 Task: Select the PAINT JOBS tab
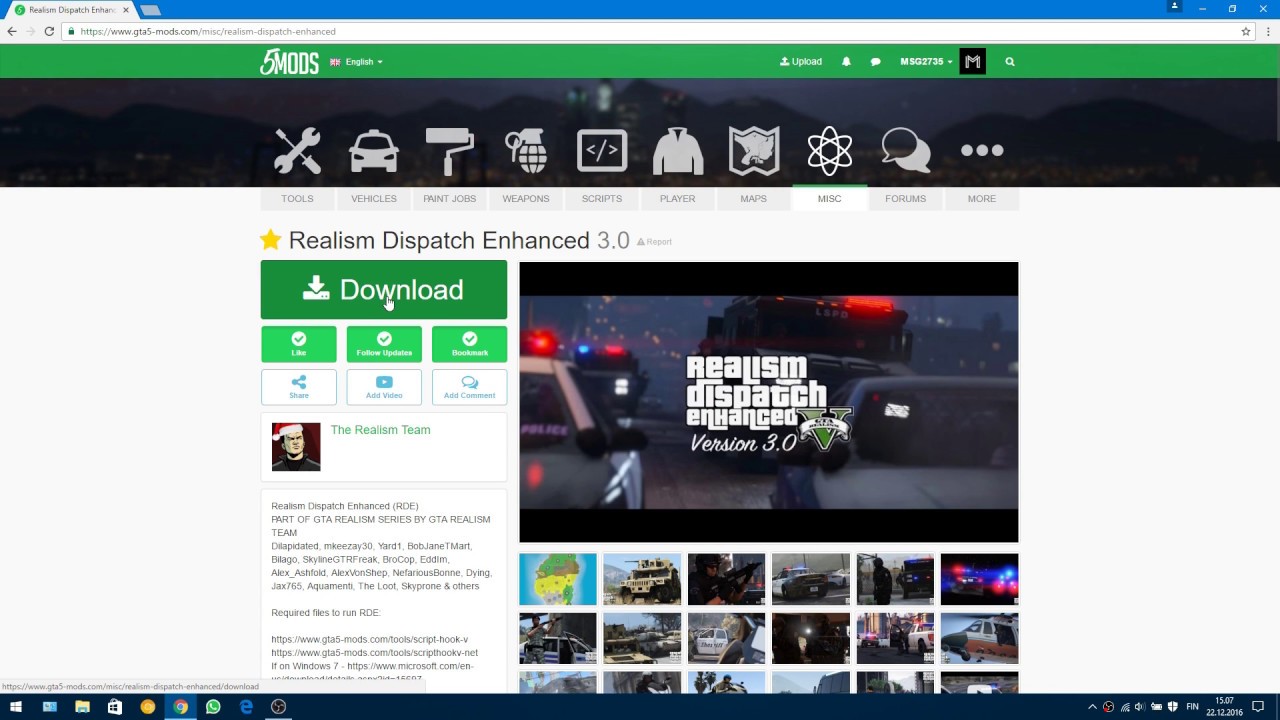pyautogui.click(x=450, y=199)
